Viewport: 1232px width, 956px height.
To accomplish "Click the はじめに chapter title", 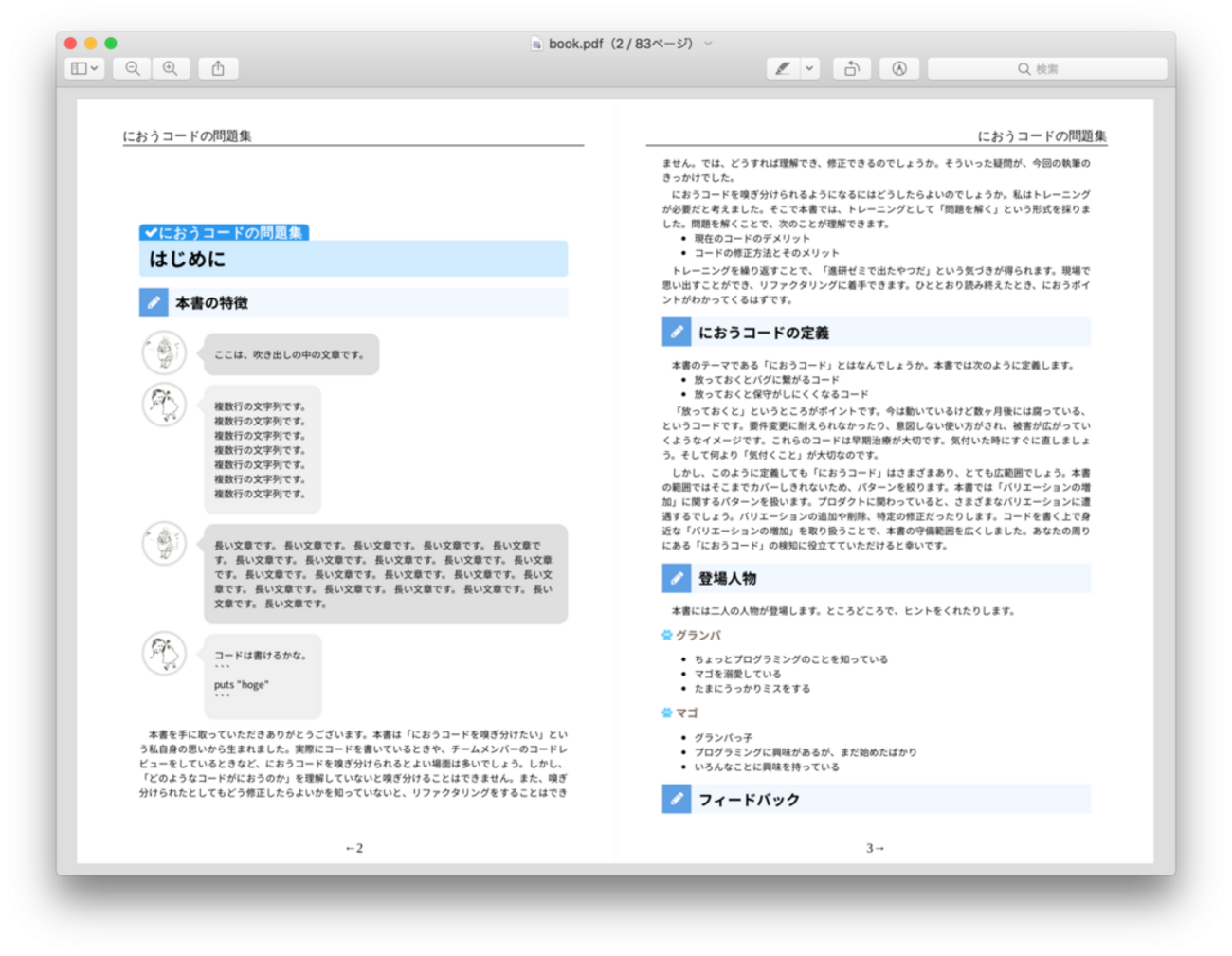I will (x=188, y=259).
